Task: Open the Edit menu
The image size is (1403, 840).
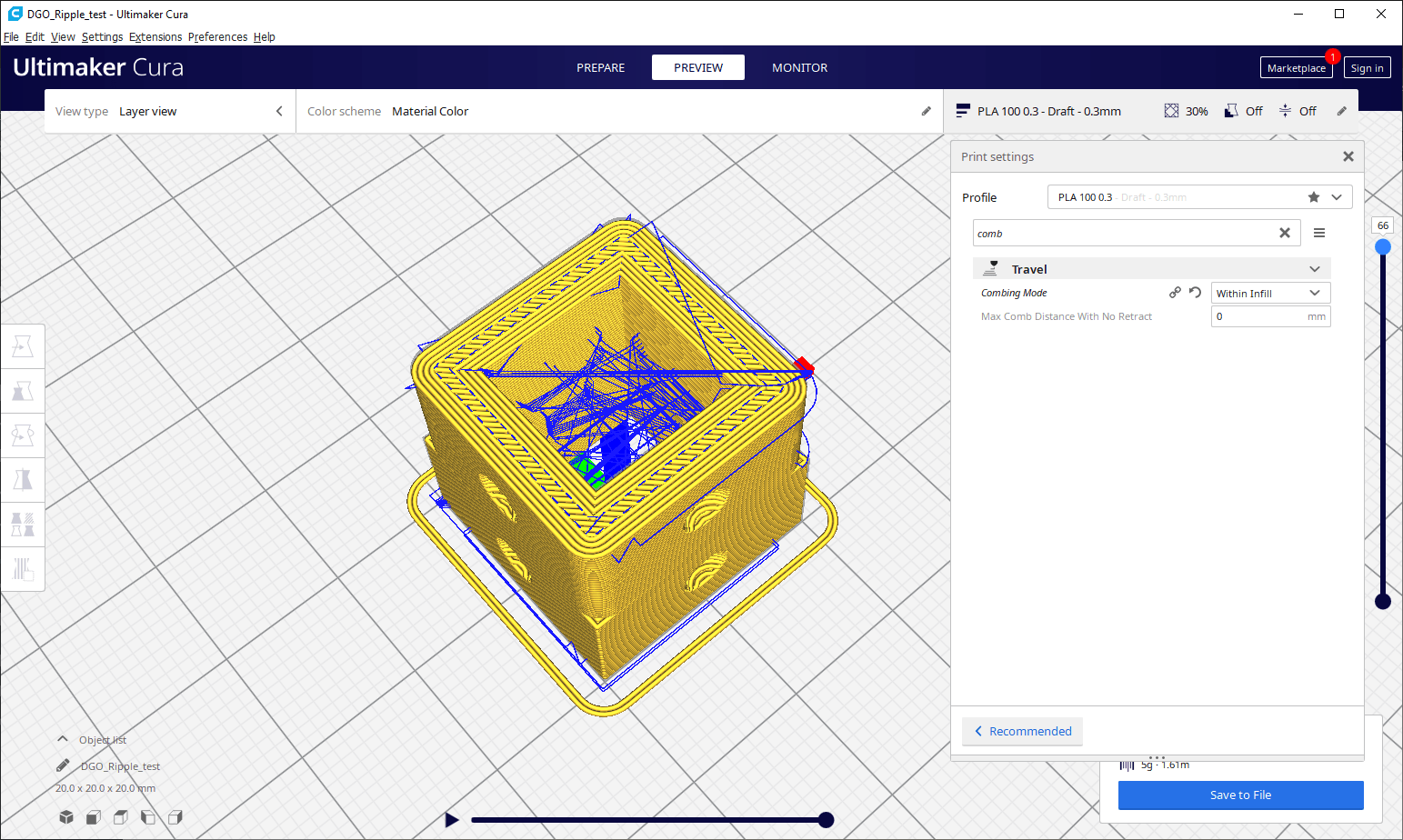Action: pos(35,37)
